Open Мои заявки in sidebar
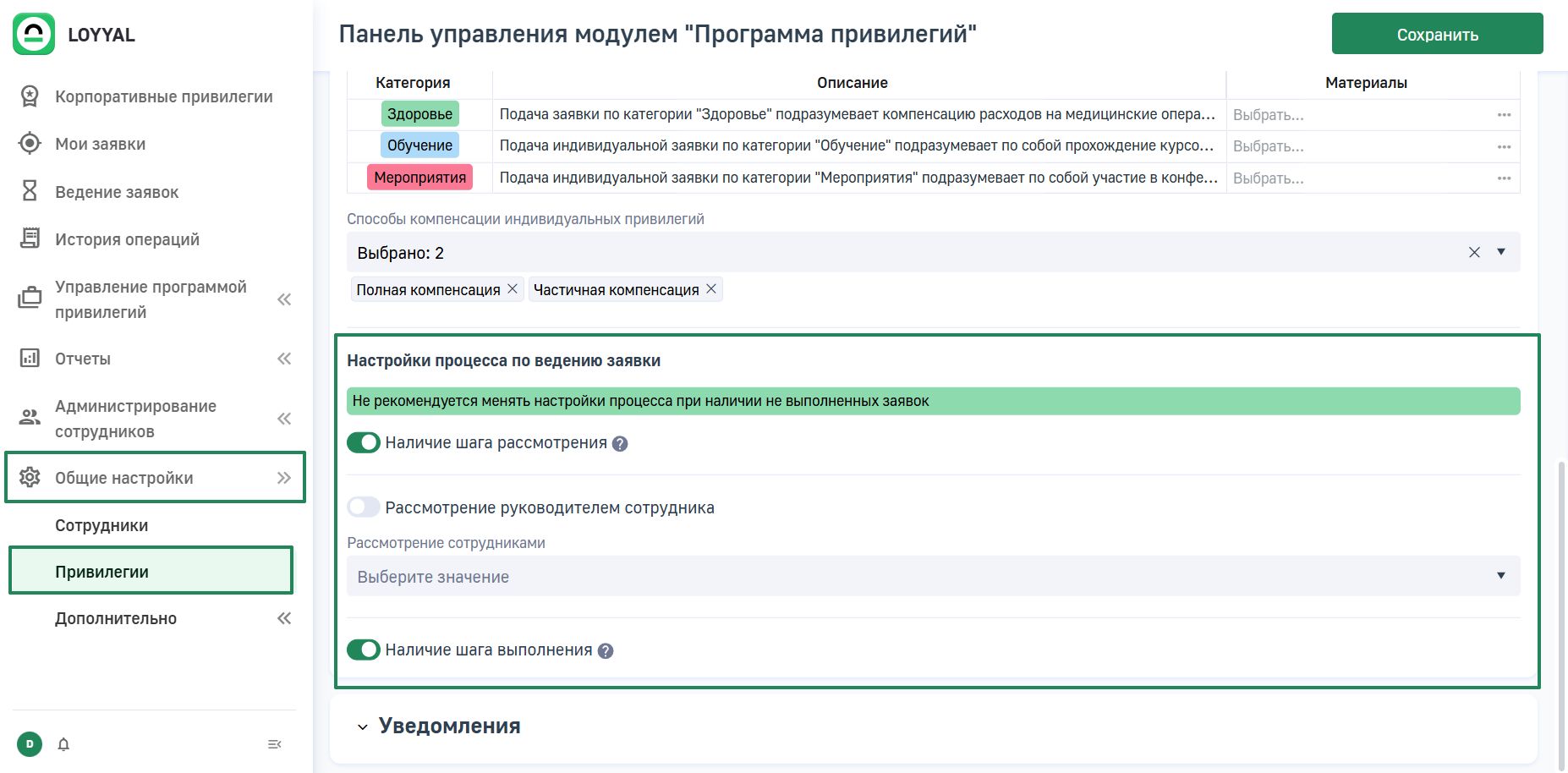 tap(100, 144)
